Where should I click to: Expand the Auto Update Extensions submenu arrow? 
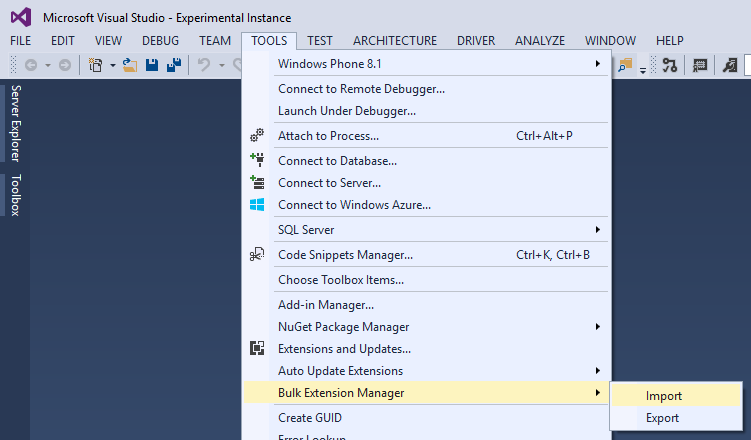[x=597, y=371]
